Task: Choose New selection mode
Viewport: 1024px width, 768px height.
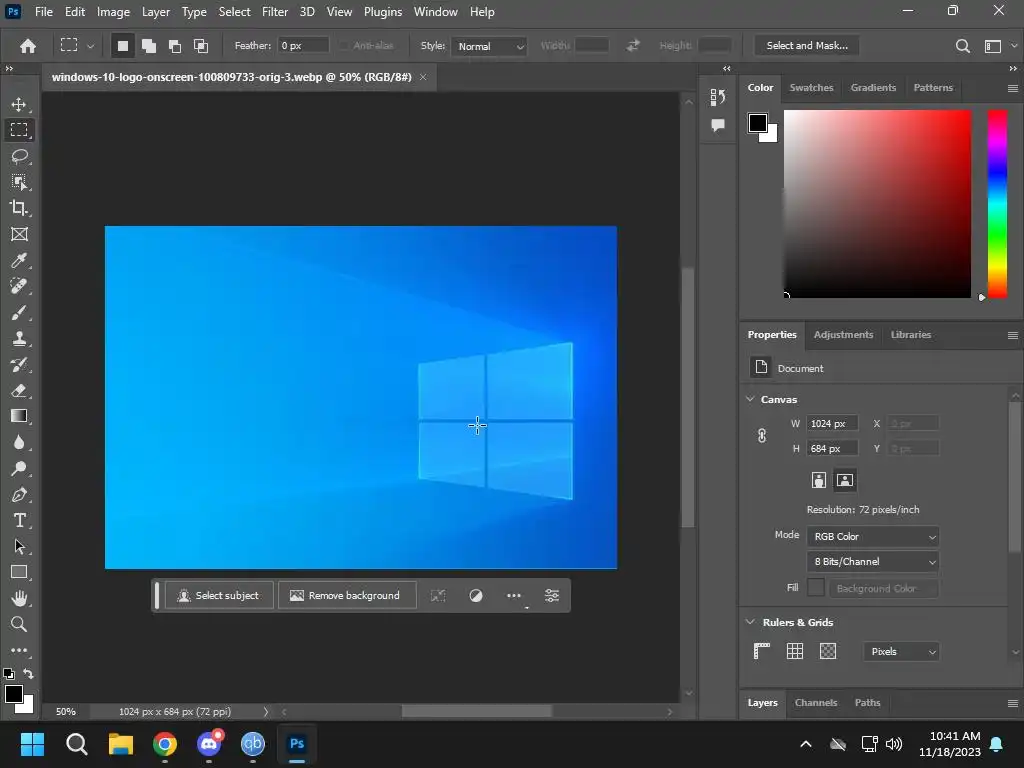Action: [x=122, y=46]
